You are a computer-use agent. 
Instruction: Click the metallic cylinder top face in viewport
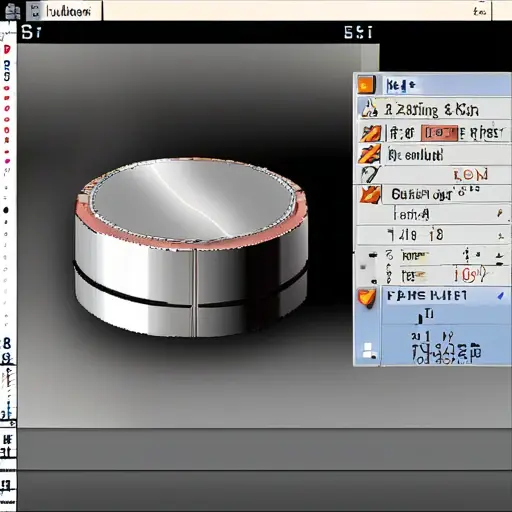[193, 199]
